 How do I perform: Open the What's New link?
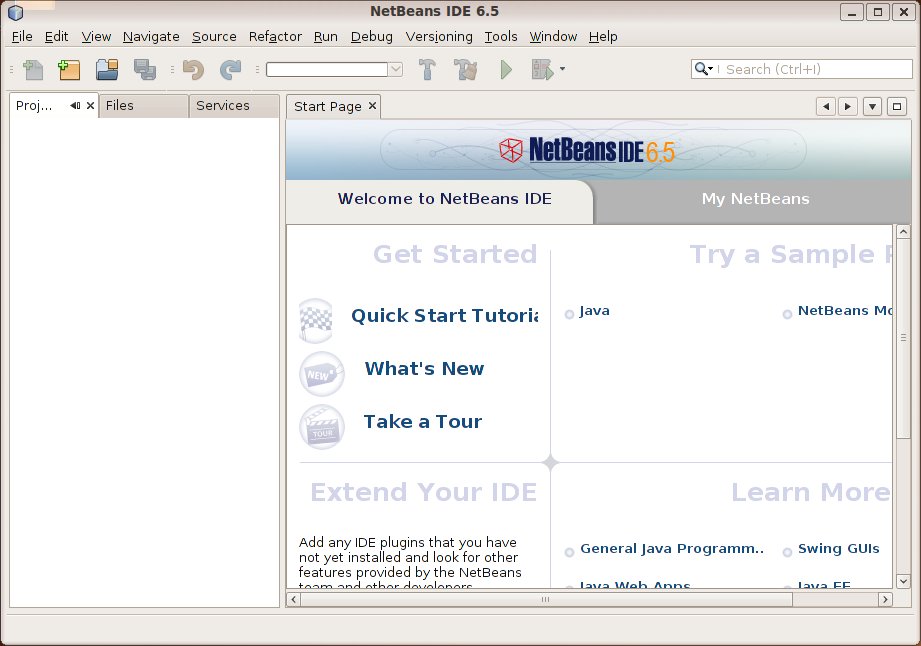[424, 369]
